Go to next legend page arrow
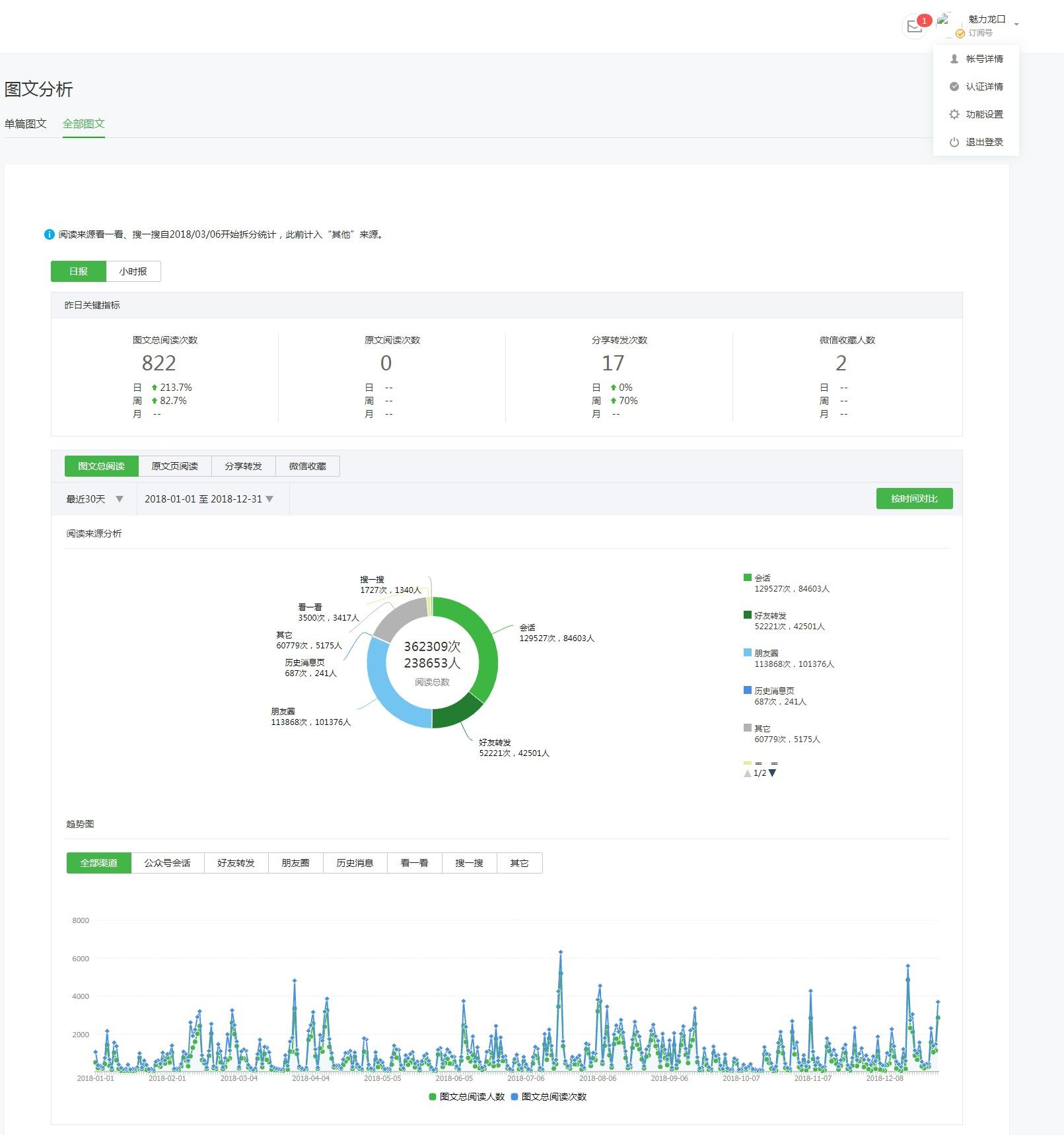 (x=773, y=773)
